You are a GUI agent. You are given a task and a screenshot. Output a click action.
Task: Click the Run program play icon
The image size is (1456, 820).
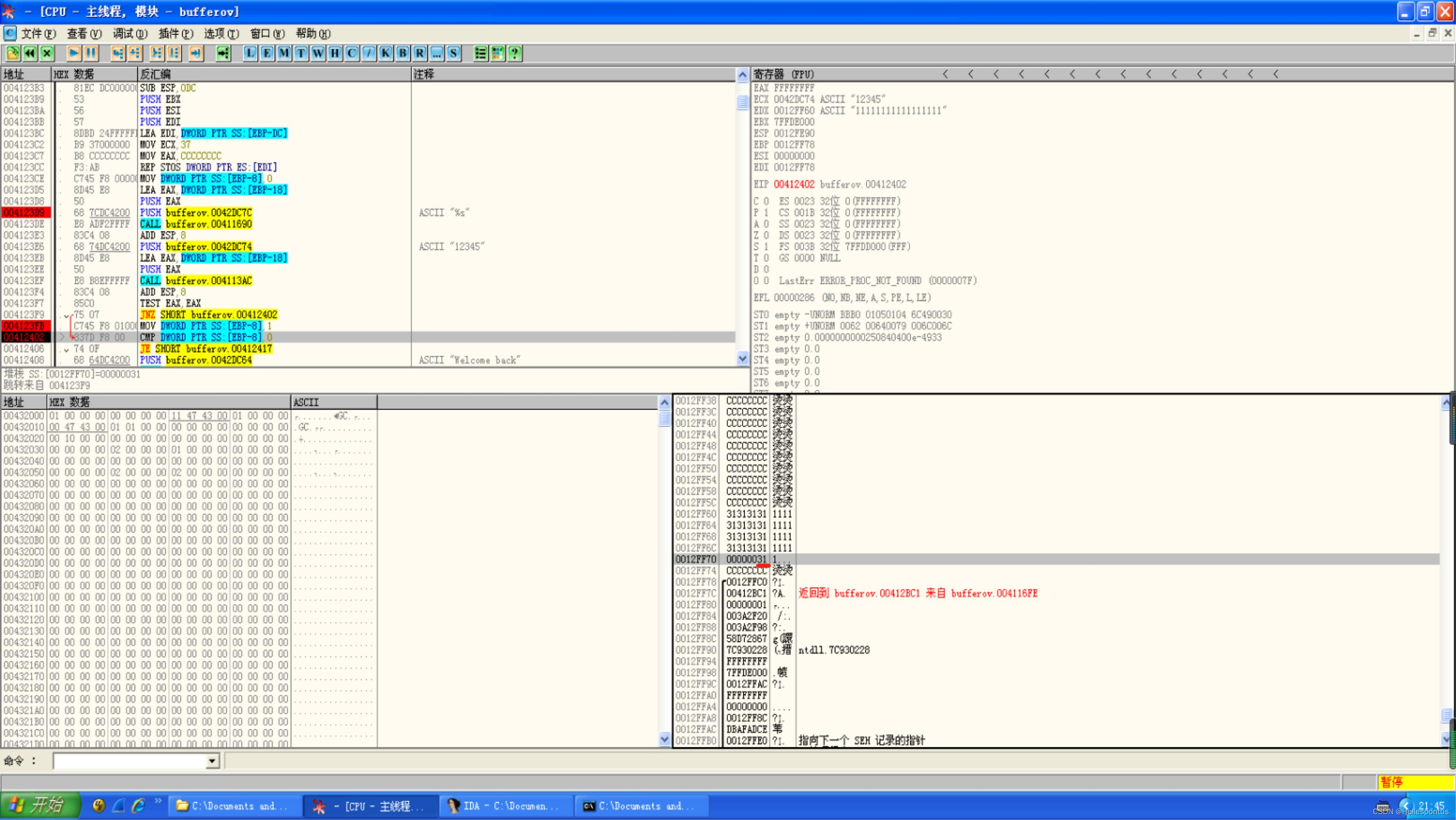coord(74,53)
